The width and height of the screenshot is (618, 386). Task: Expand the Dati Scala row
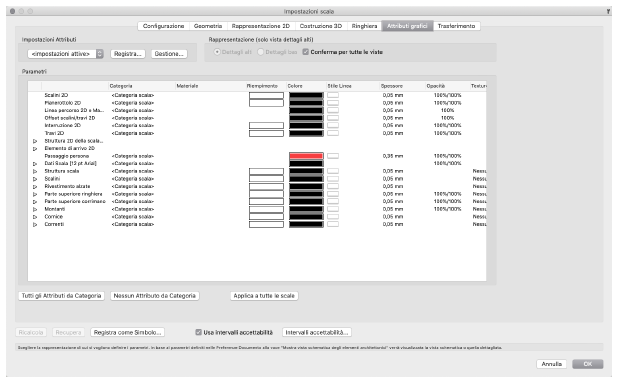coord(35,164)
